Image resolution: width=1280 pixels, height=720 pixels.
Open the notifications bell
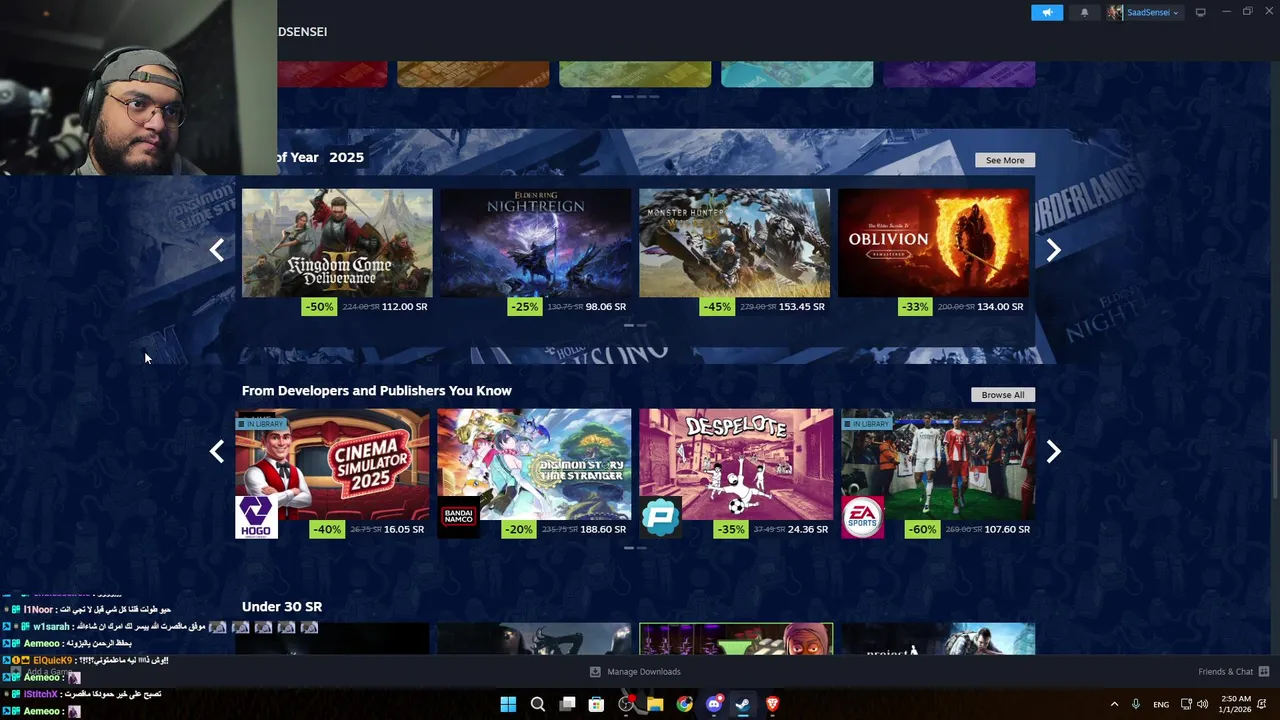tap(1084, 13)
